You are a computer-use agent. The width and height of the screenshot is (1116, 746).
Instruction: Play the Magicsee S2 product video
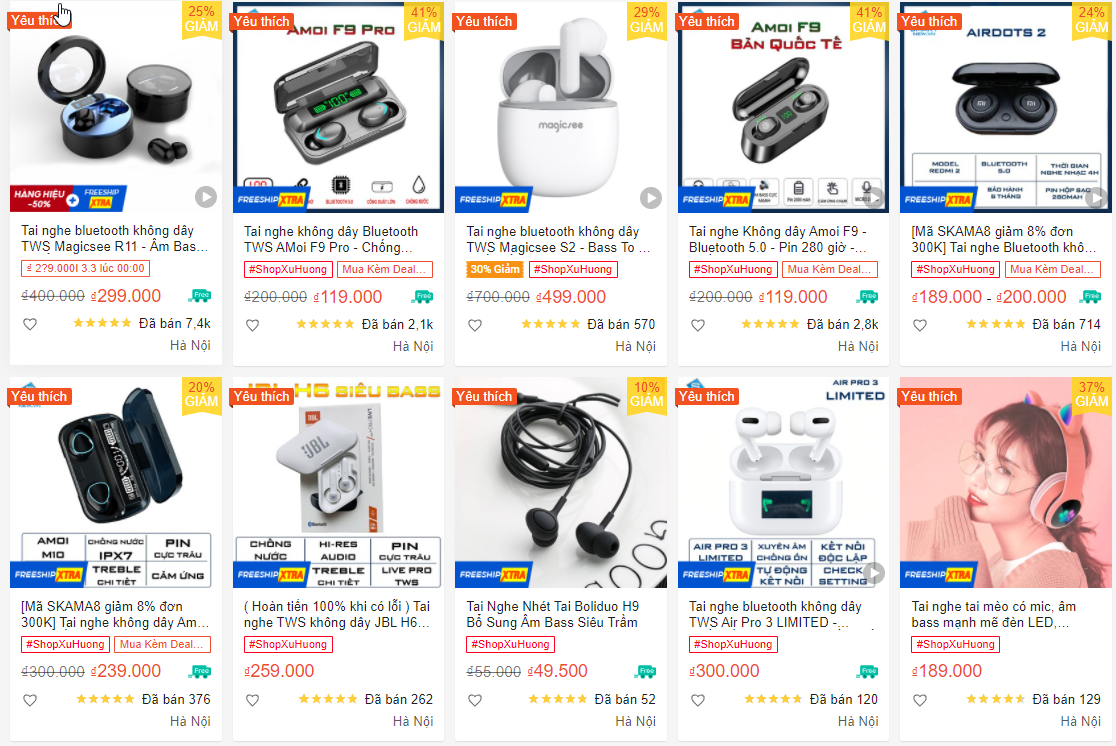tap(651, 197)
